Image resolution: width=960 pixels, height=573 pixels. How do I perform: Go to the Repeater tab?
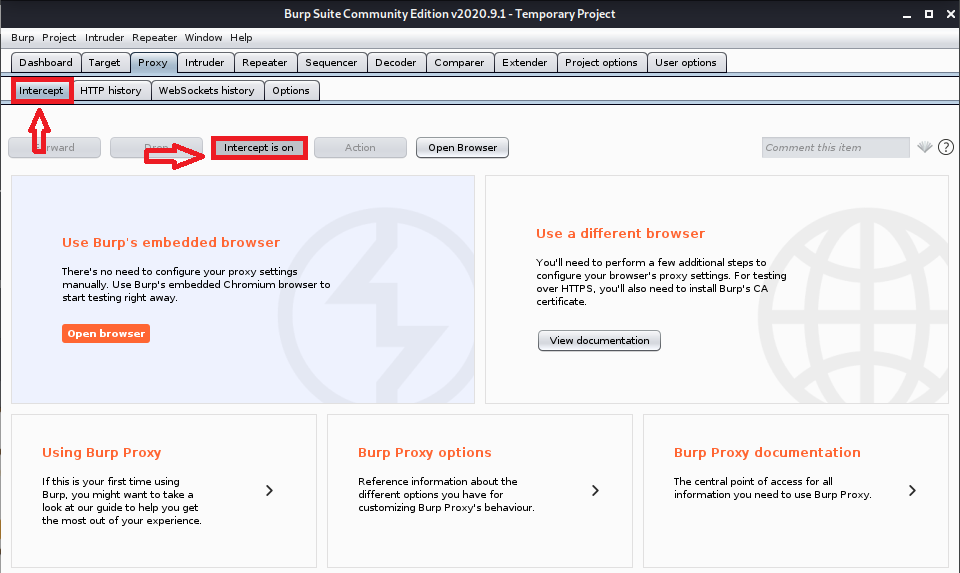click(264, 62)
